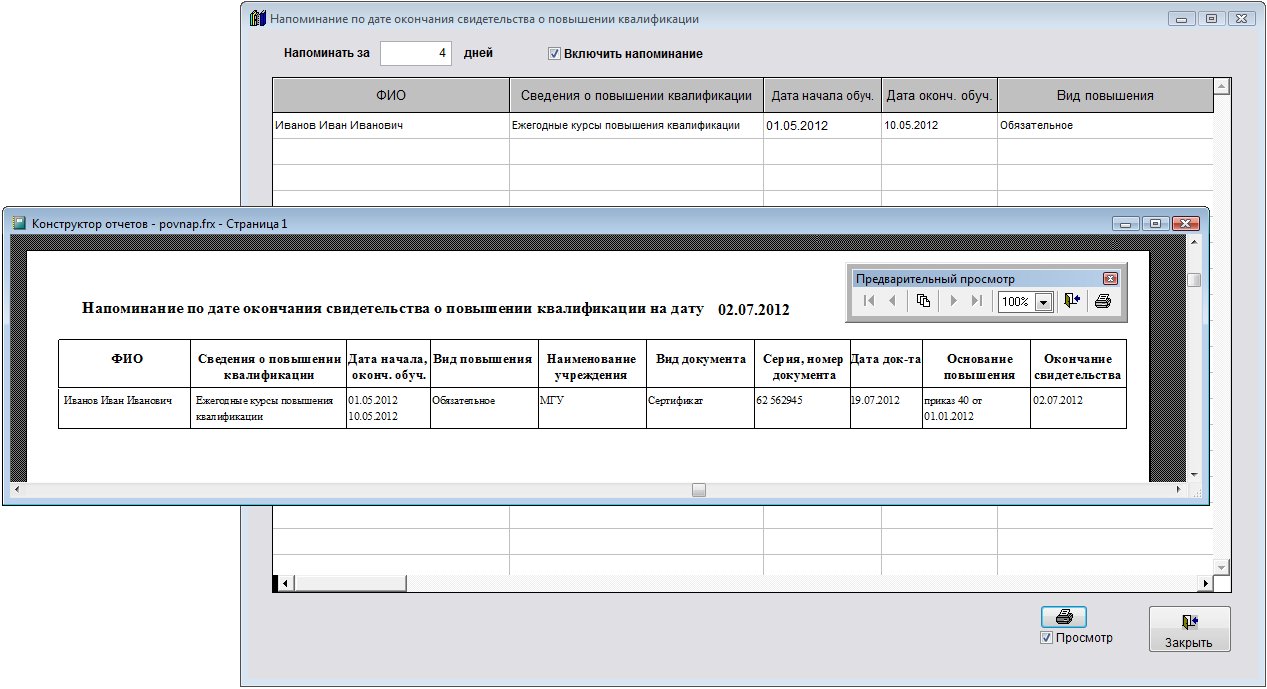Viewport: 1267px width, 689px height.
Task: Toggle the Включить напоминание checkbox
Action: [554, 53]
